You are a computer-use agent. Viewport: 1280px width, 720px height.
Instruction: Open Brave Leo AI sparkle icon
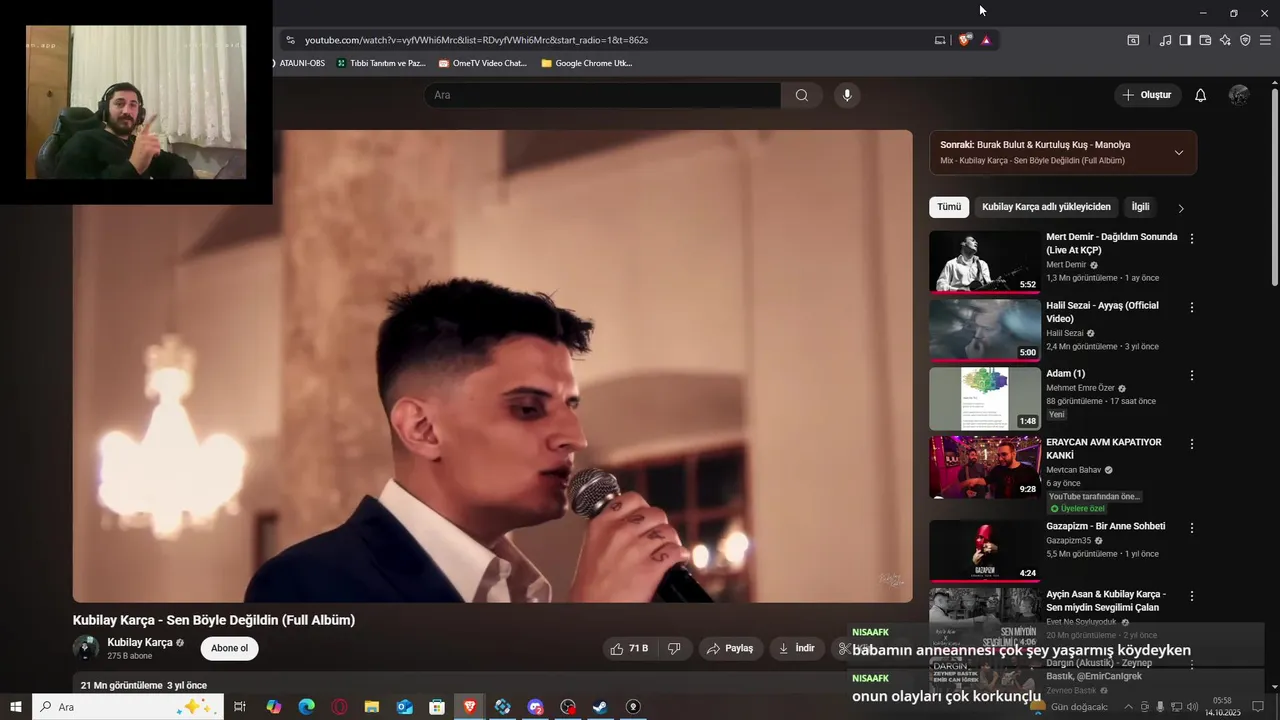pos(1225,40)
